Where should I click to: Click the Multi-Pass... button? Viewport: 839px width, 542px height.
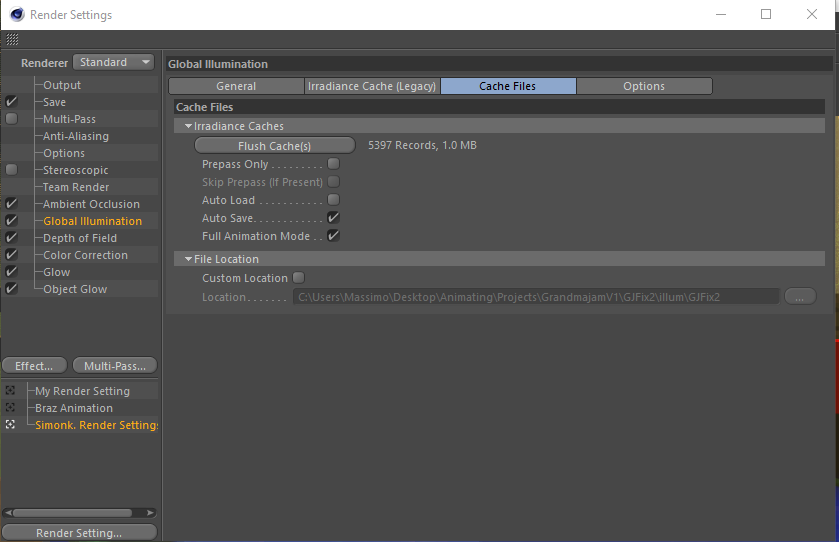coord(115,366)
